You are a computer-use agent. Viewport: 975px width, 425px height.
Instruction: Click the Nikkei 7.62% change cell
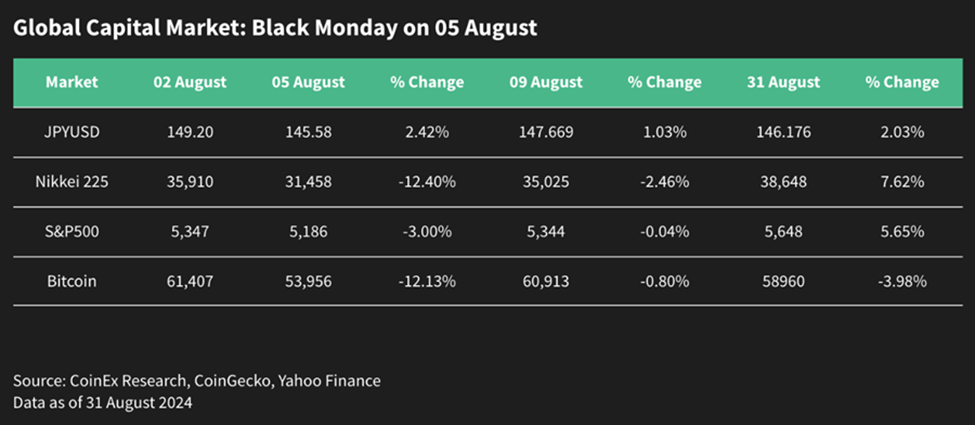tap(901, 181)
